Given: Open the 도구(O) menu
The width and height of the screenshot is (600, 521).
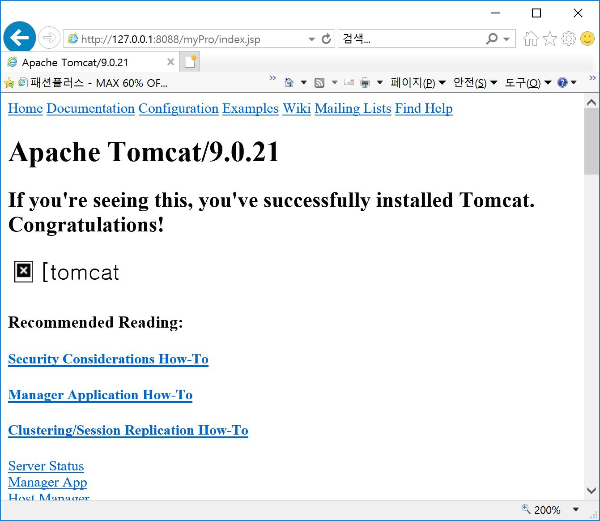Looking at the screenshot, I should [x=528, y=83].
